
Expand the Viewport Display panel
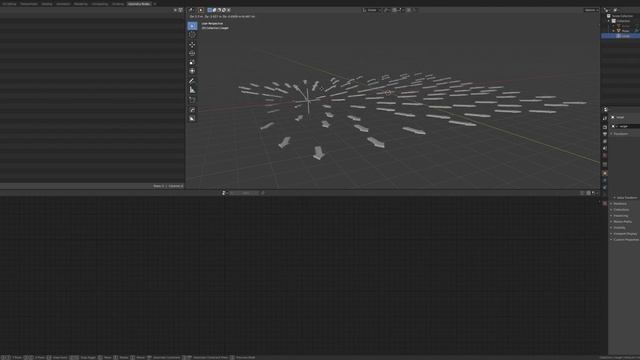click(x=624, y=234)
